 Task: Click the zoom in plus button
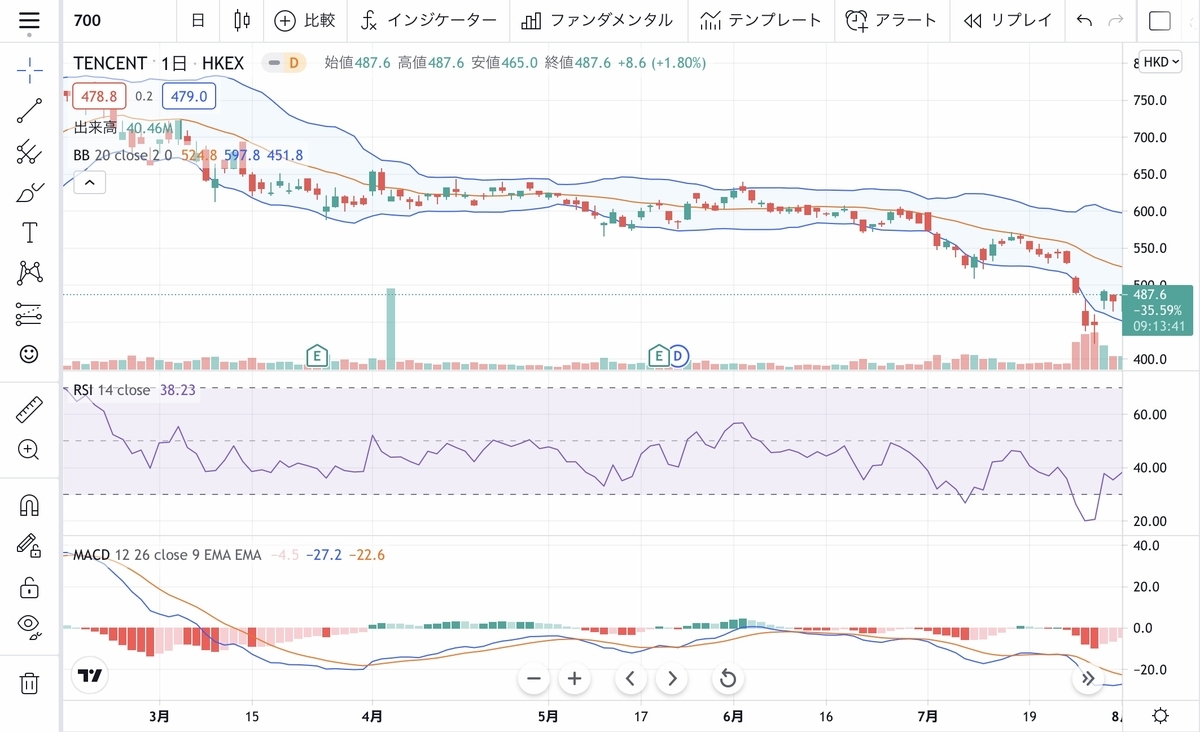click(x=574, y=679)
